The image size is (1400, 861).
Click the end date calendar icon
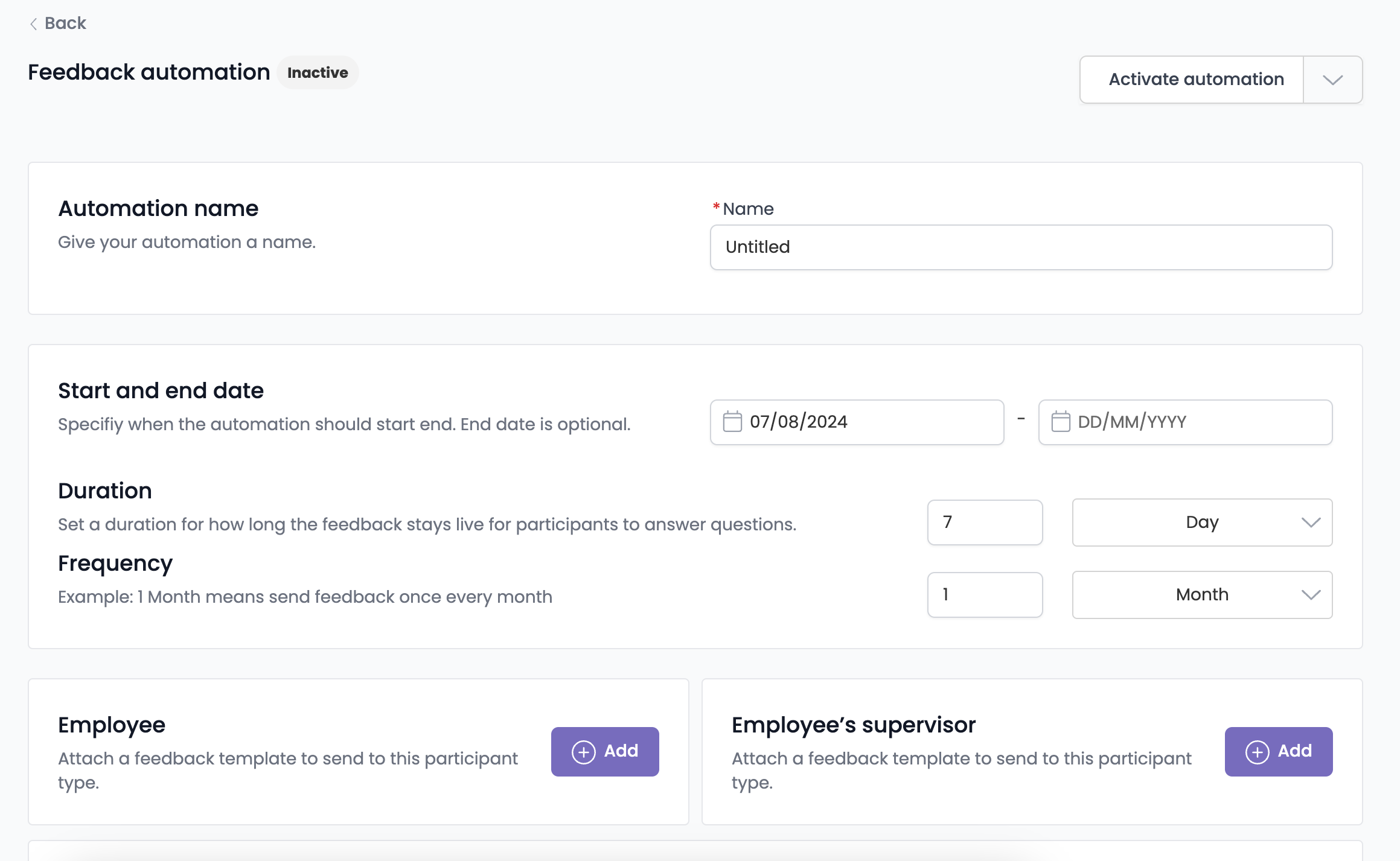click(1061, 422)
